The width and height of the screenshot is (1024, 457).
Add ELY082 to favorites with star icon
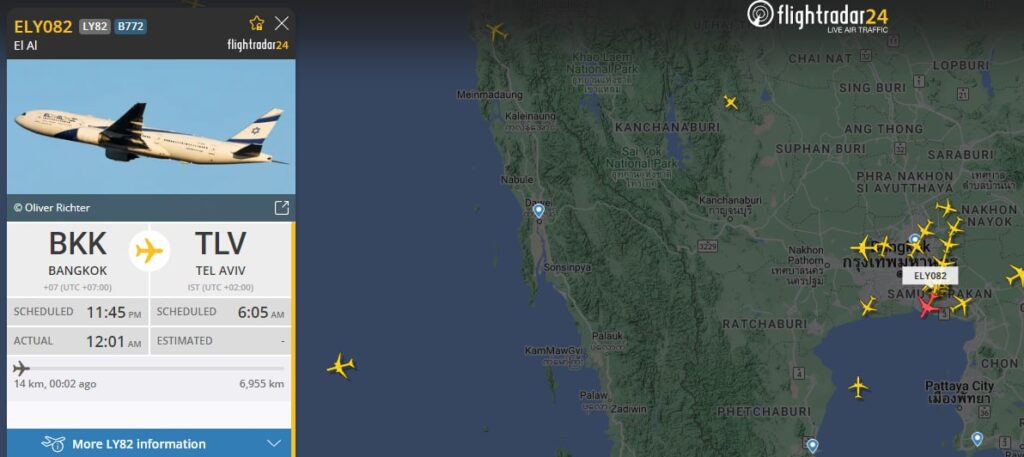coord(257,24)
